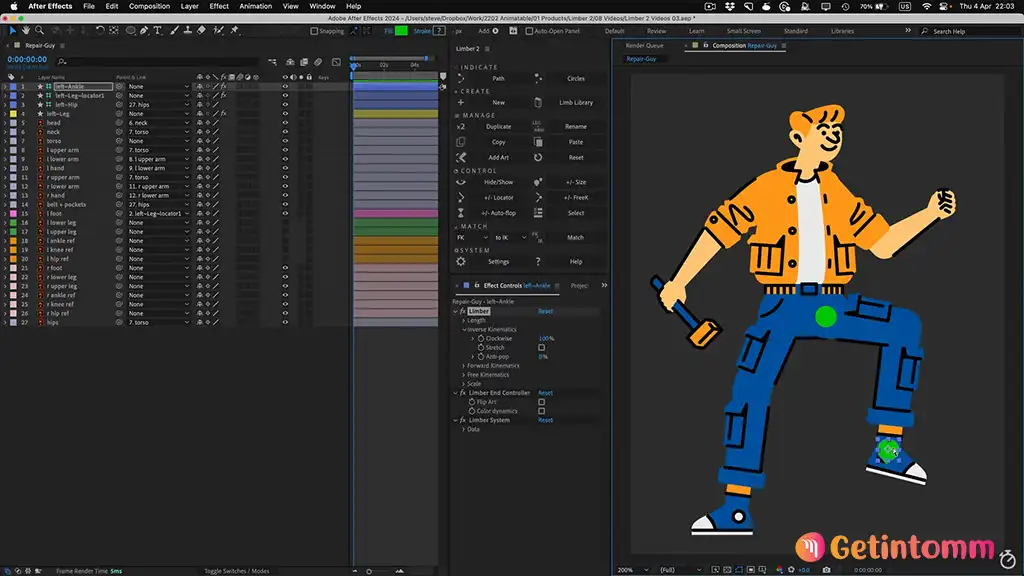
Task: Select the Puppet Pin tool
Action: pyautogui.click(x=234, y=31)
